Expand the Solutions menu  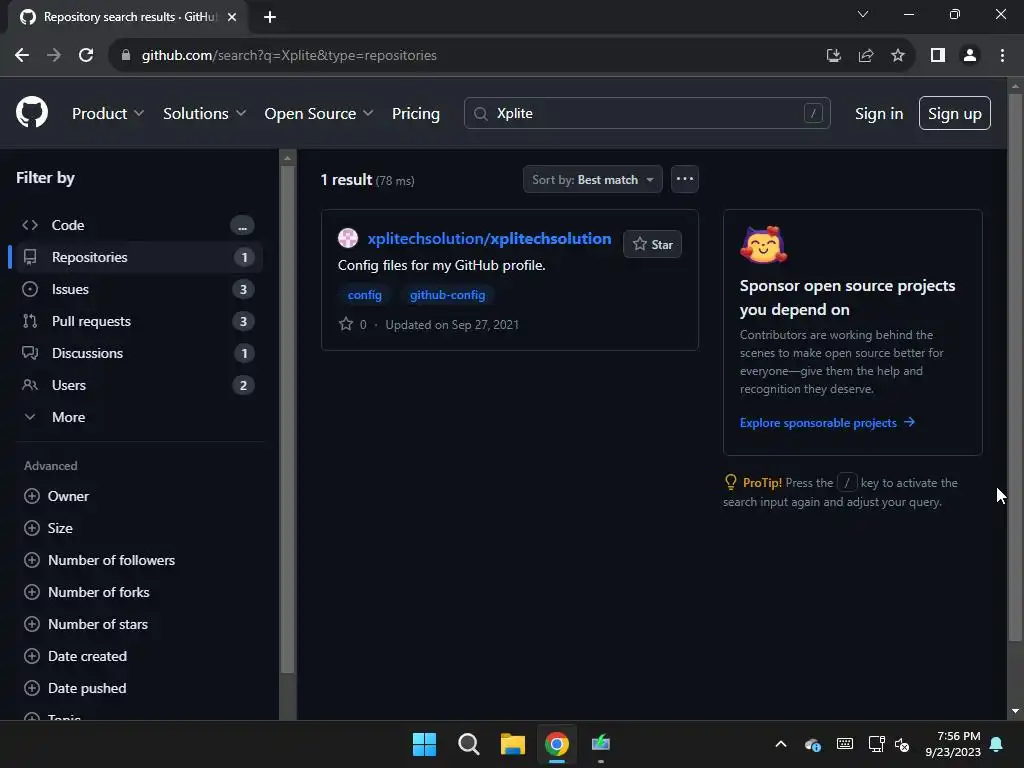pyautogui.click(x=204, y=113)
